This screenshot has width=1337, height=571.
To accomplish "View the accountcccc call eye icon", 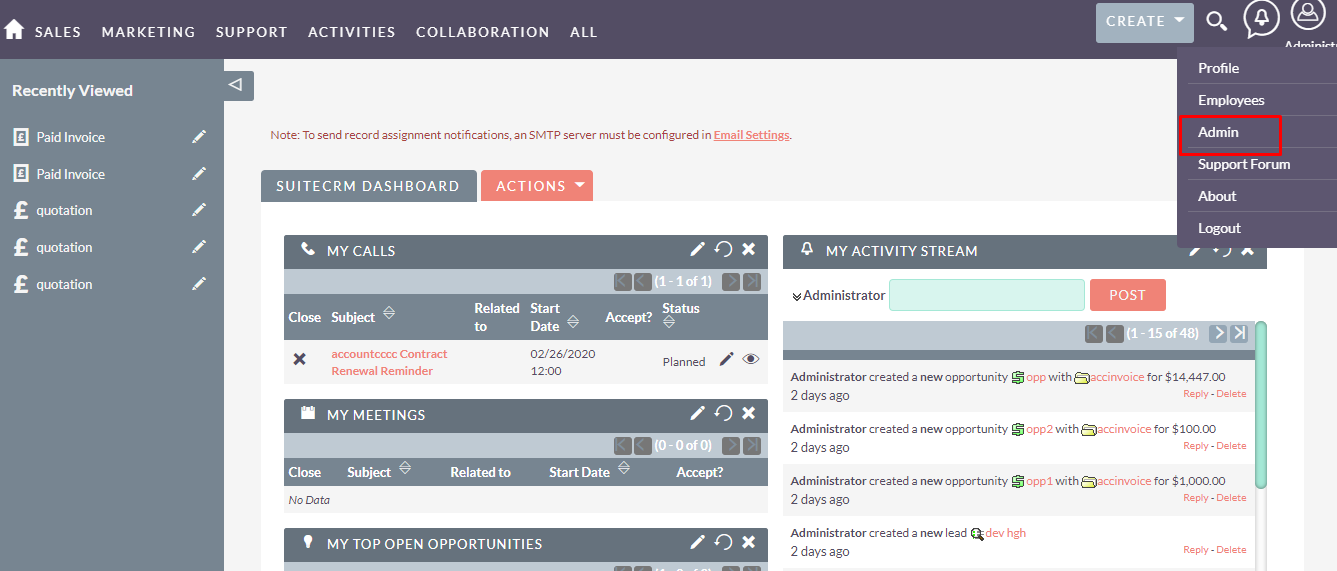I will 751,360.
